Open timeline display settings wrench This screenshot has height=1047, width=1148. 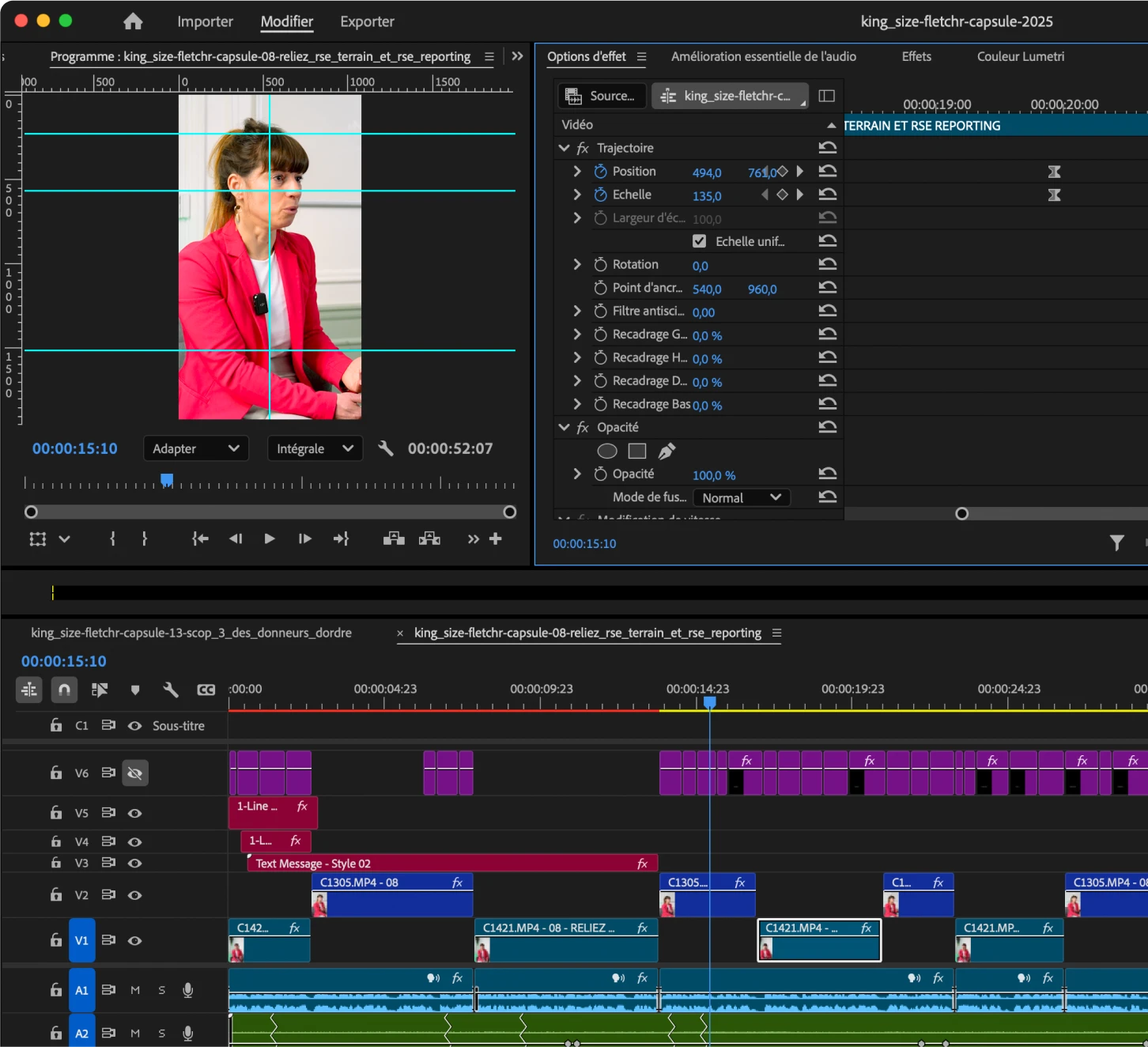[170, 690]
